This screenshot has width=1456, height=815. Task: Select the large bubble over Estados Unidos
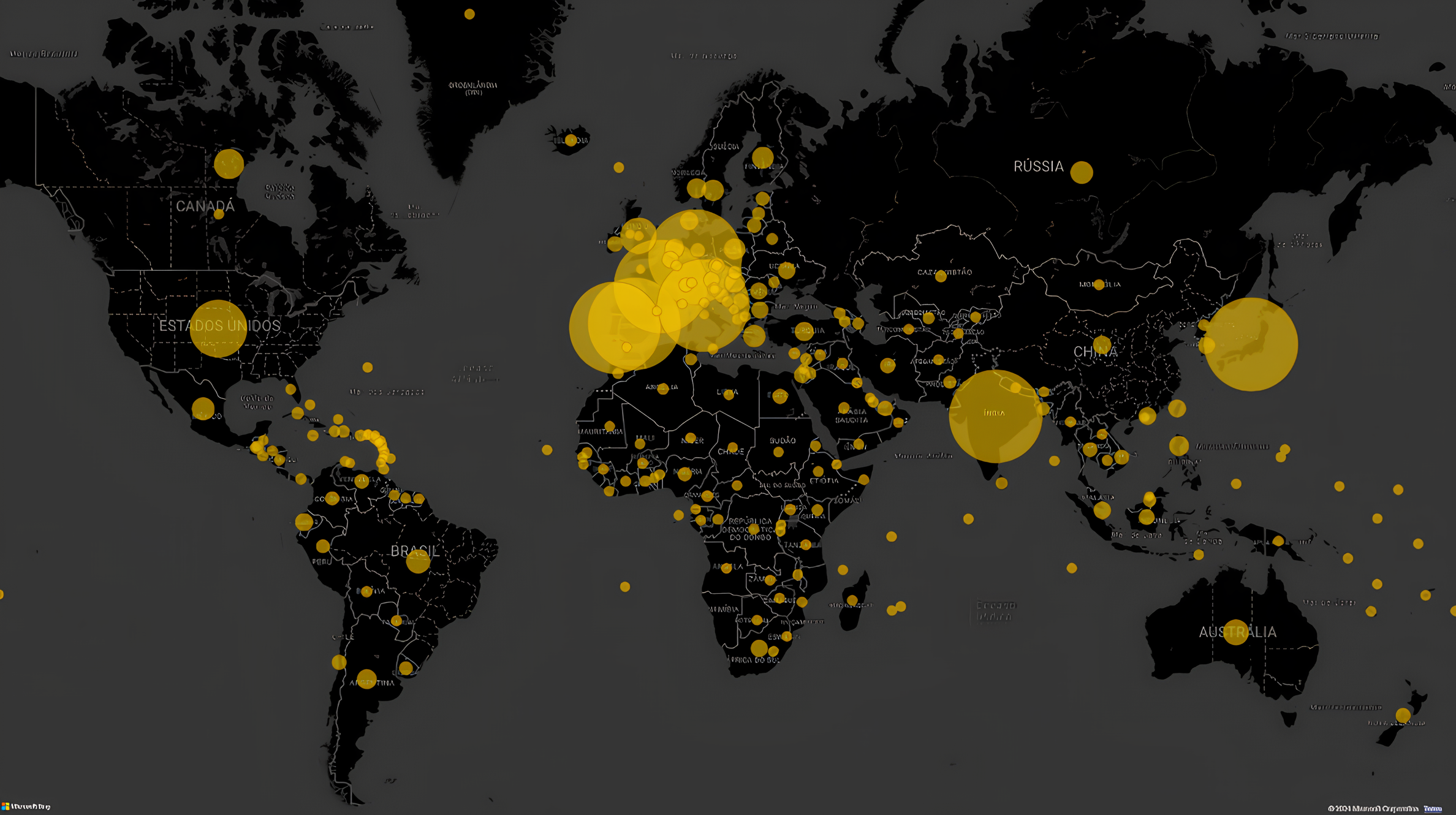218,328
